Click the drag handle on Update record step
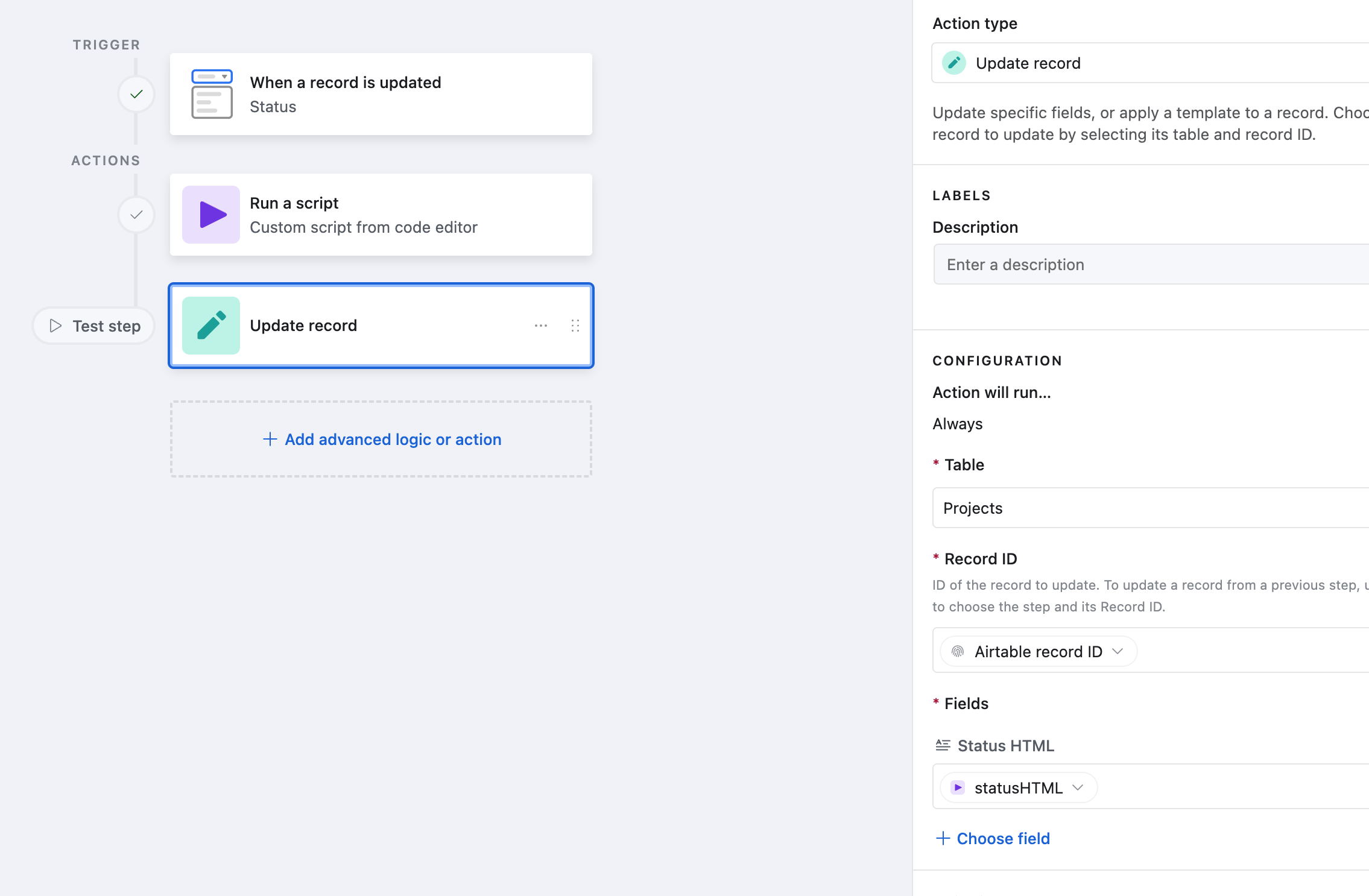1369x896 pixels. (575, 326)
